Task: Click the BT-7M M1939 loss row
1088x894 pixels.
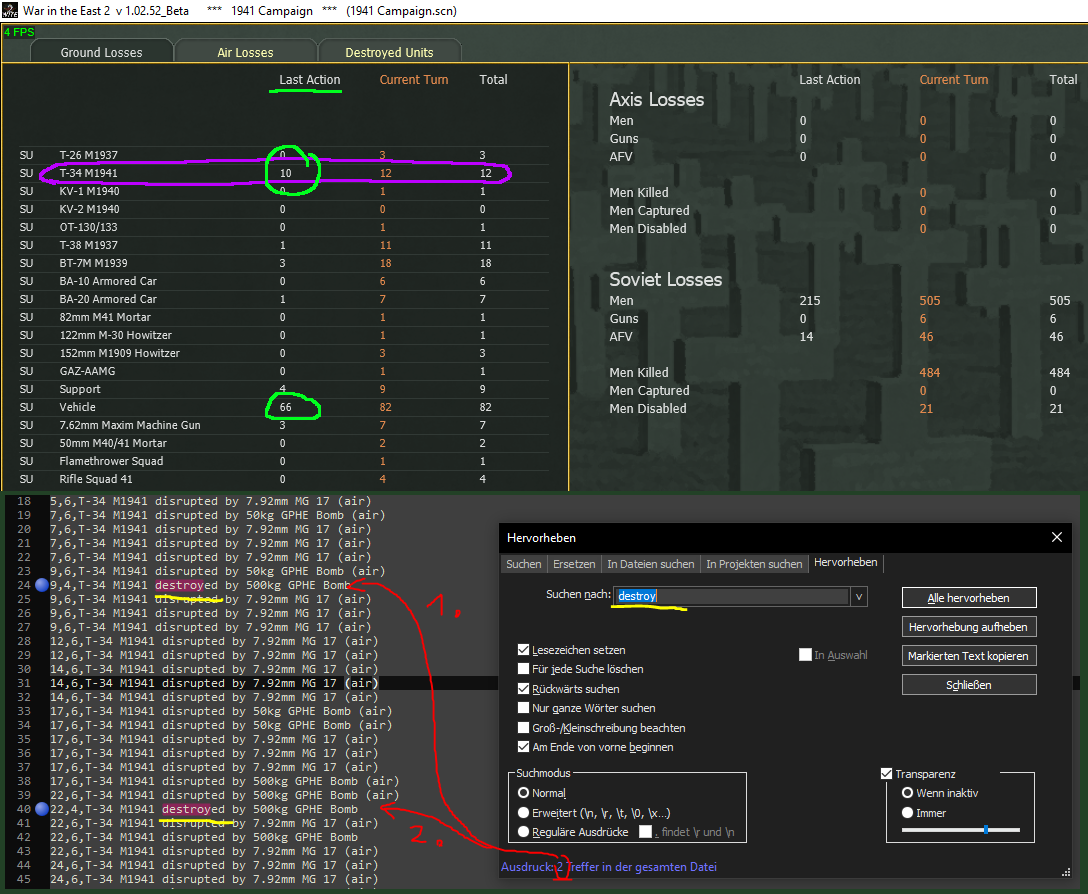Action: point(284,263)
